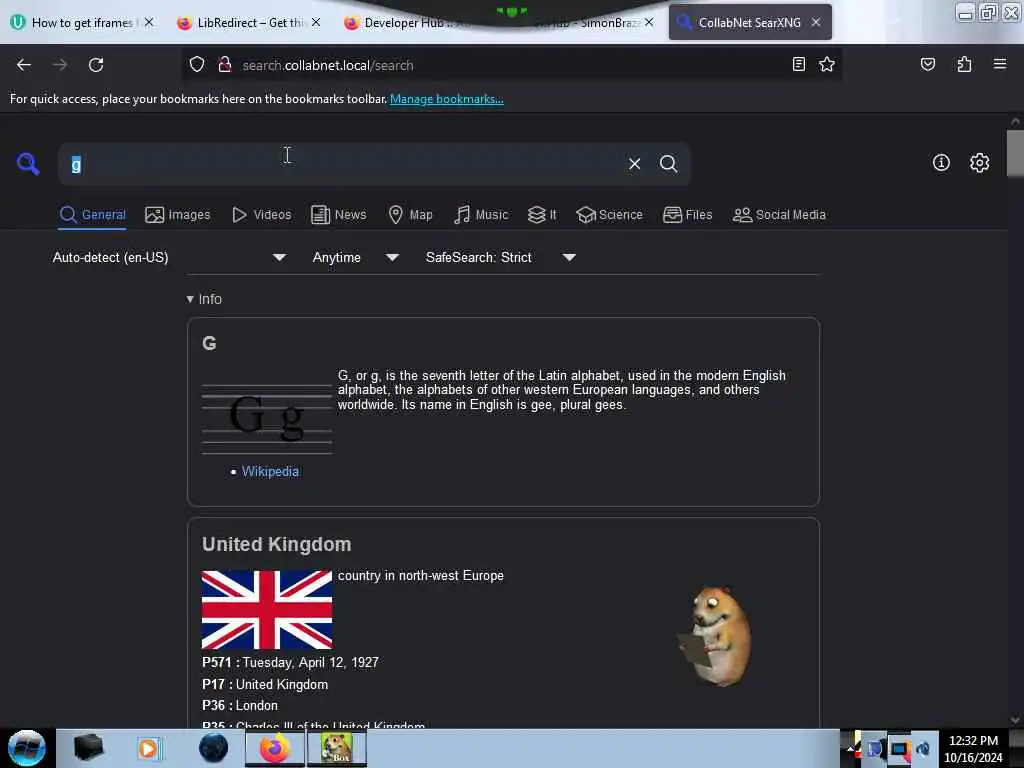Click the Union Jack flag image
The width and height of the screenshot is (1024, 768).
click(x=267, y=609)
